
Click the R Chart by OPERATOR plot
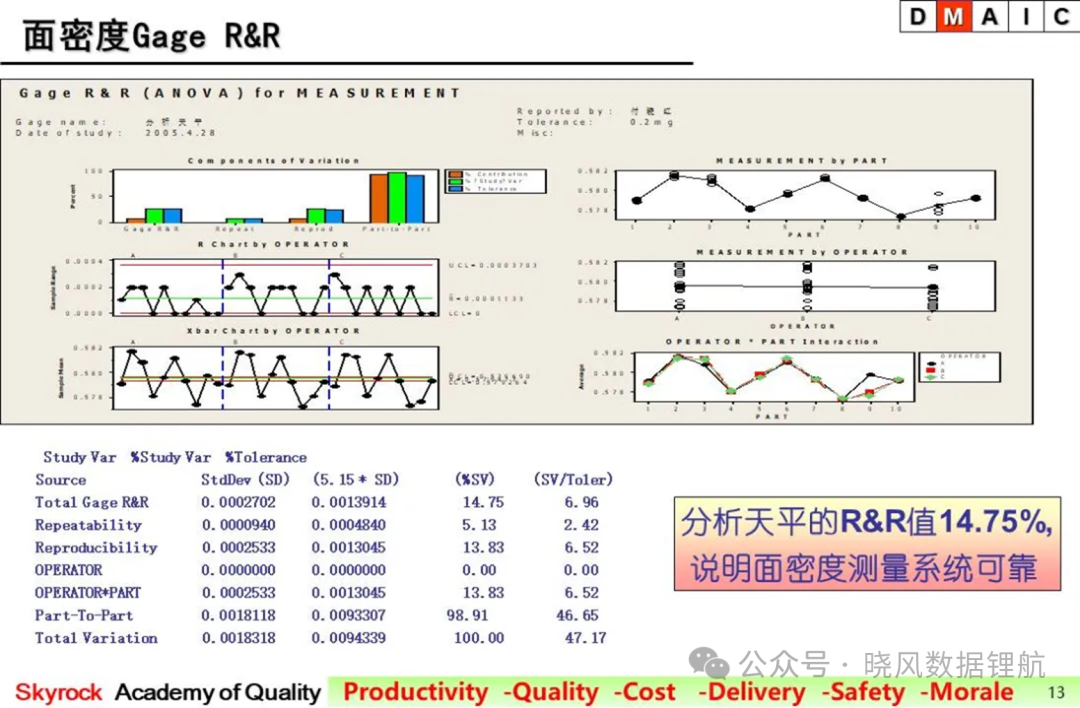click(276, 287)
